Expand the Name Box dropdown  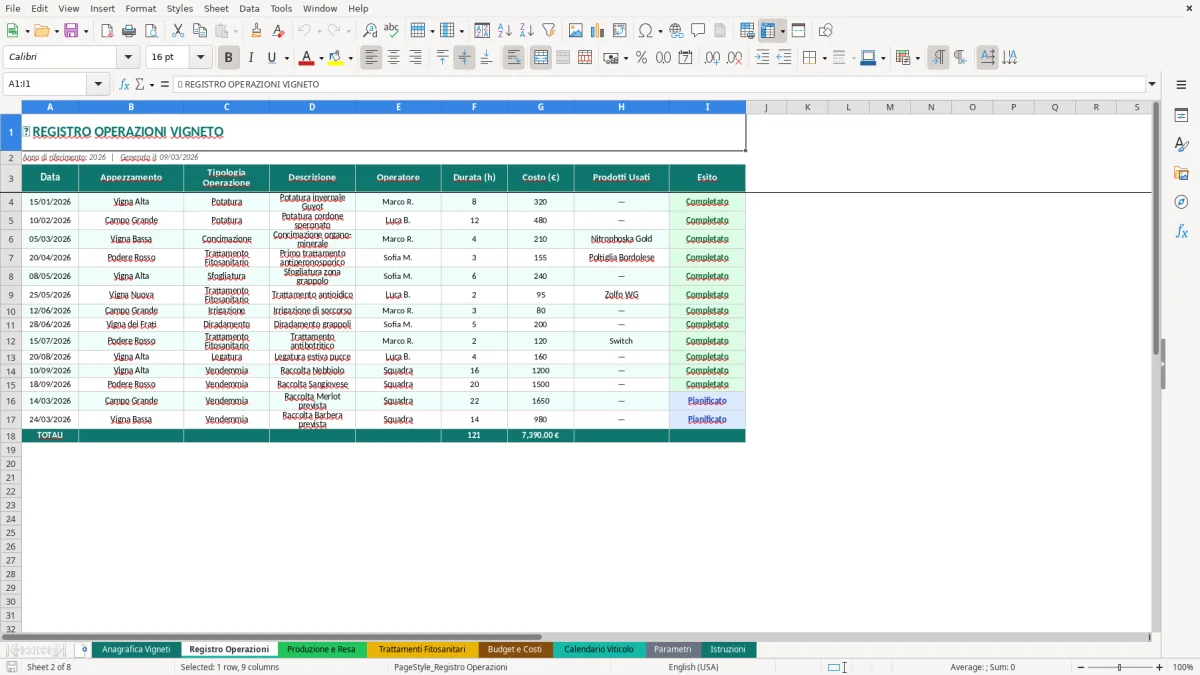(x=98, y=84)
